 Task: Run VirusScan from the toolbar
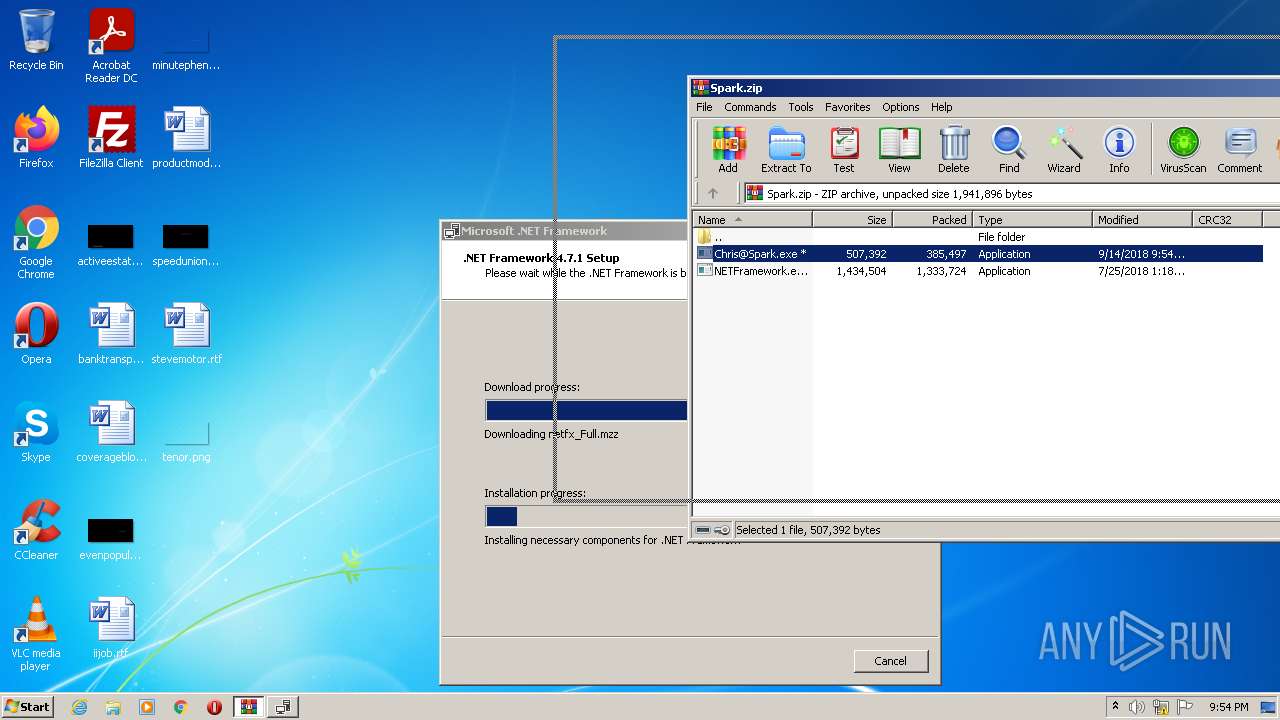[1183, 150]
